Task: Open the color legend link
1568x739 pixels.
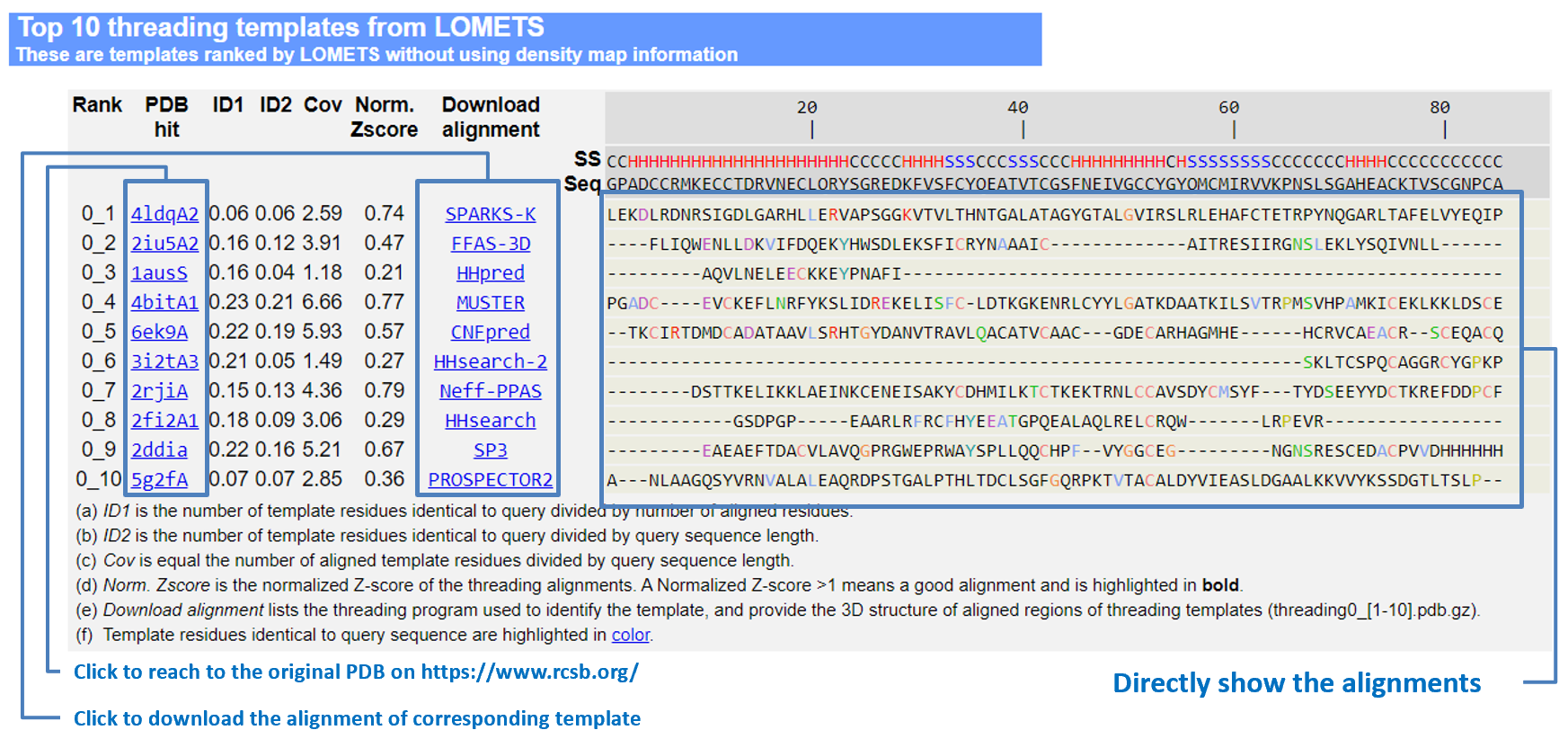Action: coord(630,635)
